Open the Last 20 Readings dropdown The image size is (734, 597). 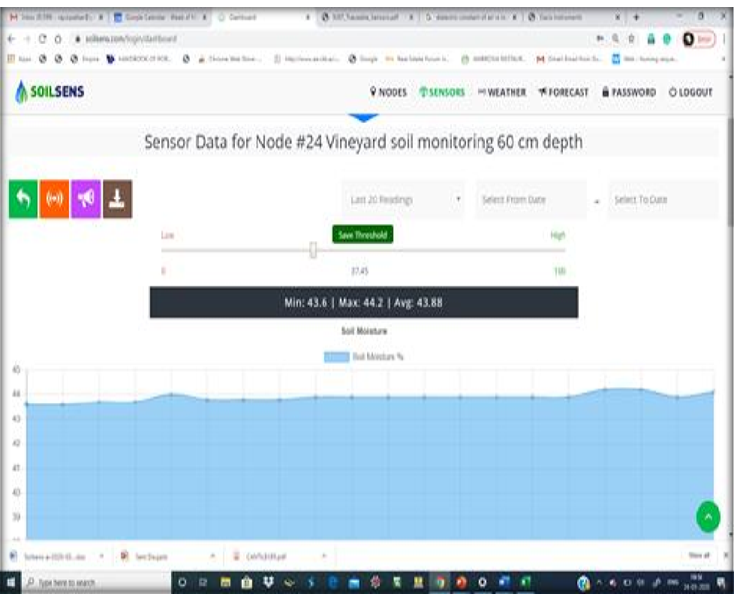pyautogui.click(x=404, y=200)
